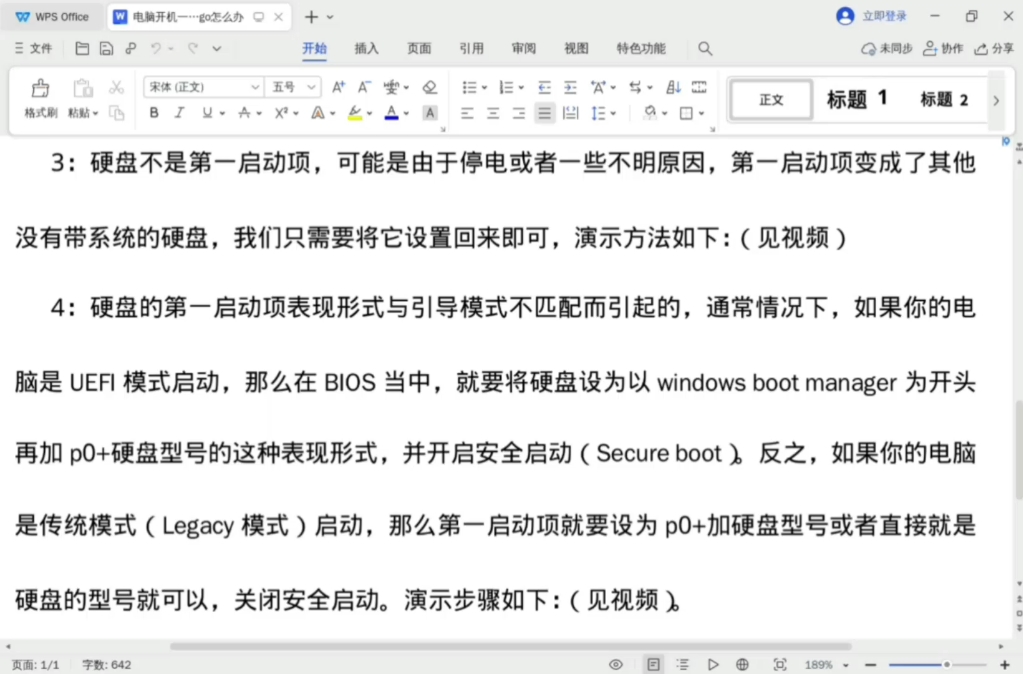
Task: Open the 引用 tab
Action: (x=471, y=48)
